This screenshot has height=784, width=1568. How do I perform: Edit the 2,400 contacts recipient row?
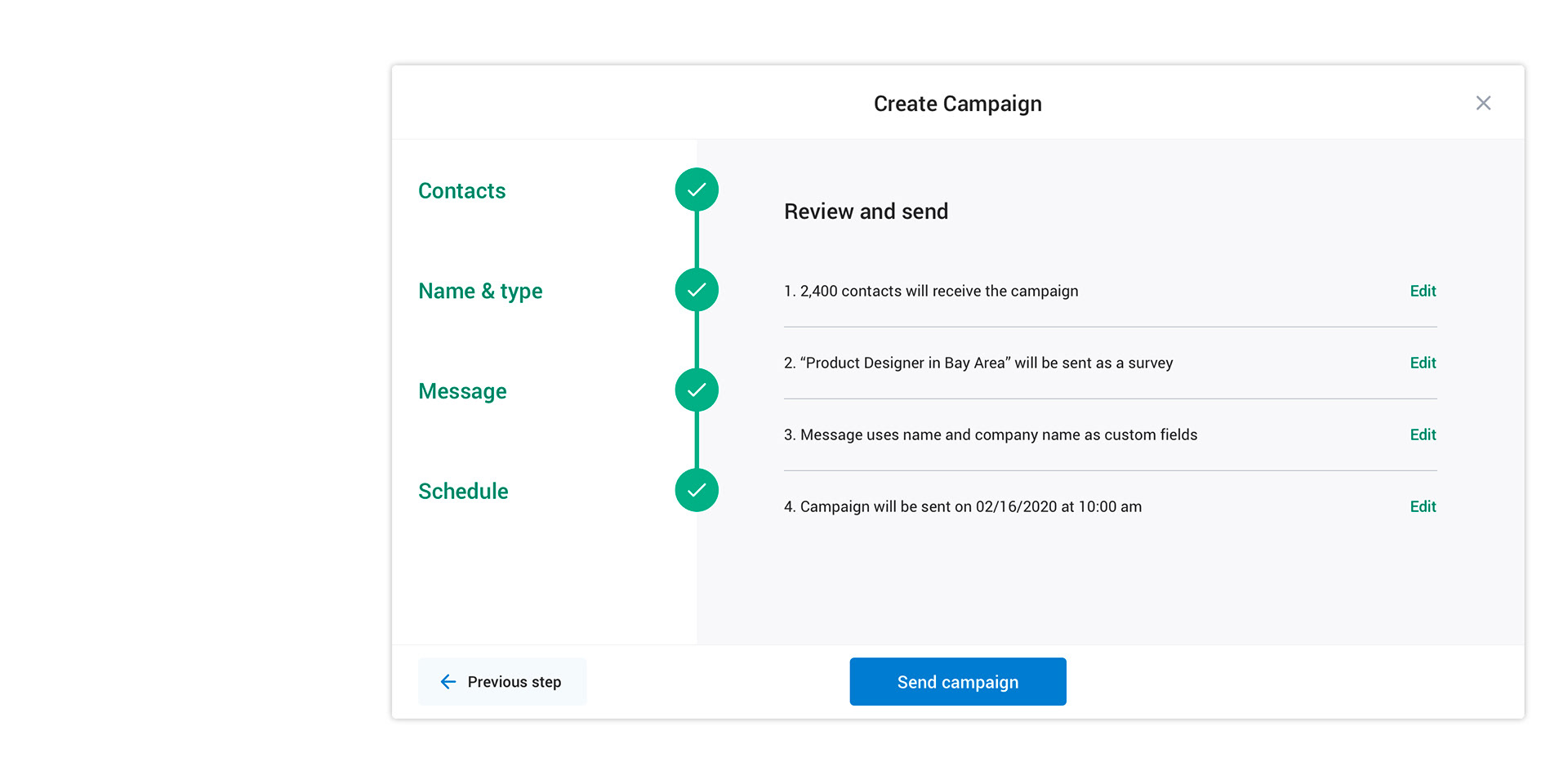1423,291
